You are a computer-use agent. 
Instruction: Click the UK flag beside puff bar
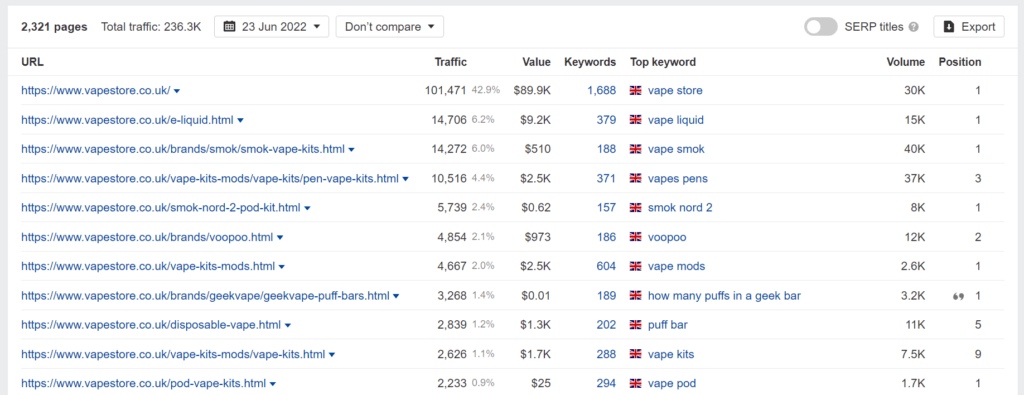[x=635, y=325]
